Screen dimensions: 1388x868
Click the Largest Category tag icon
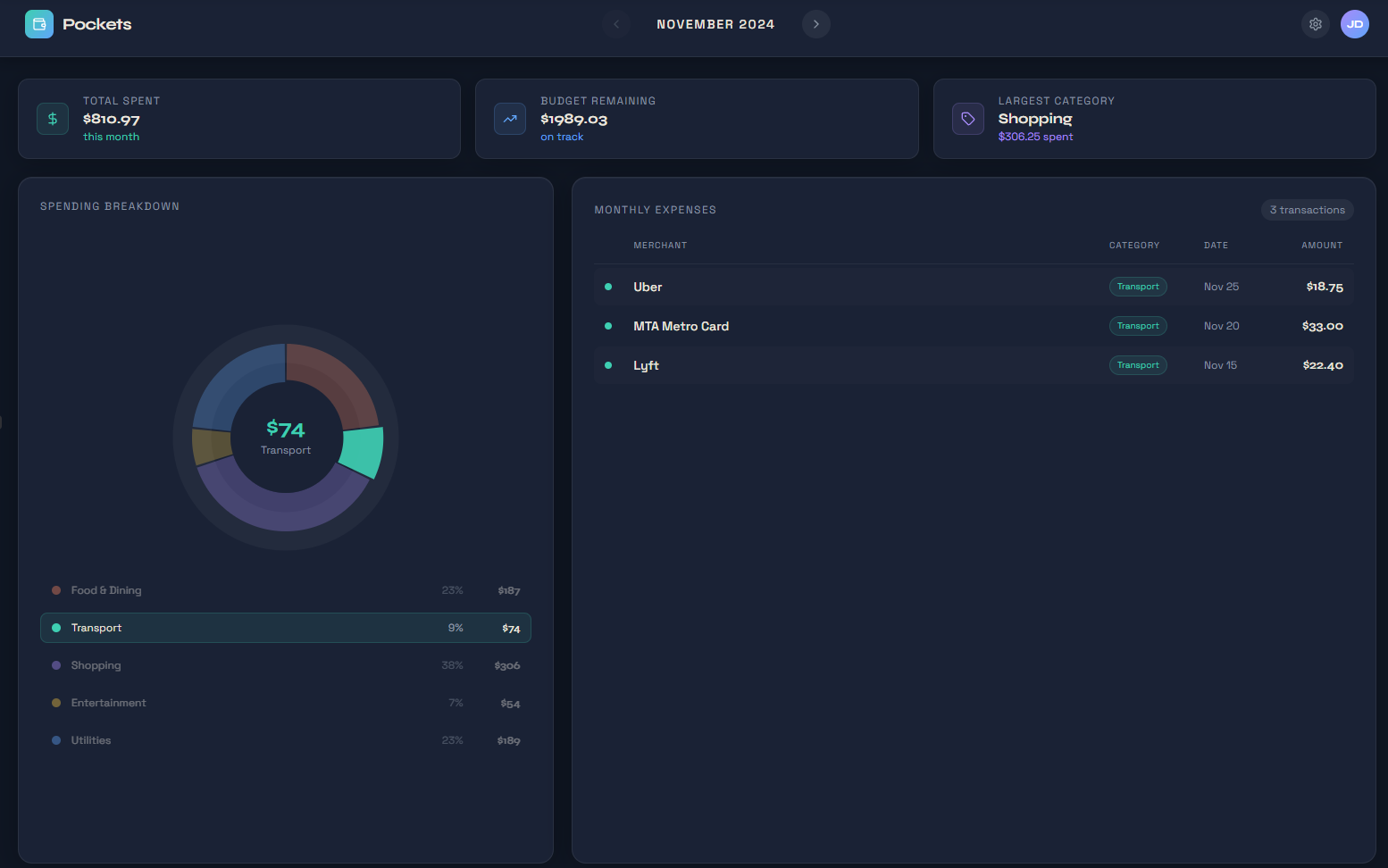point(967,119)
